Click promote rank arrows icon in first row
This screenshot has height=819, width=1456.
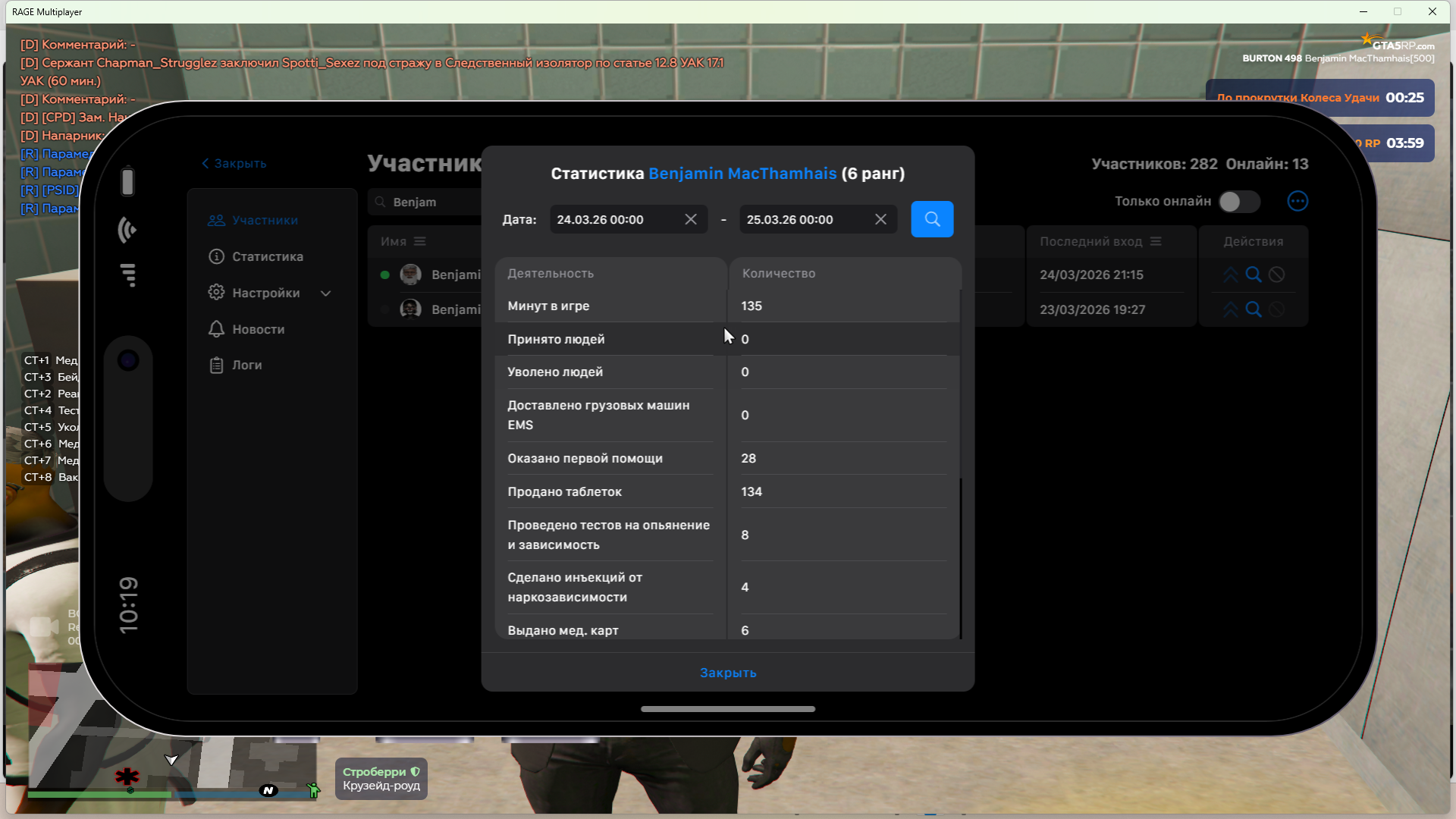1230,275
